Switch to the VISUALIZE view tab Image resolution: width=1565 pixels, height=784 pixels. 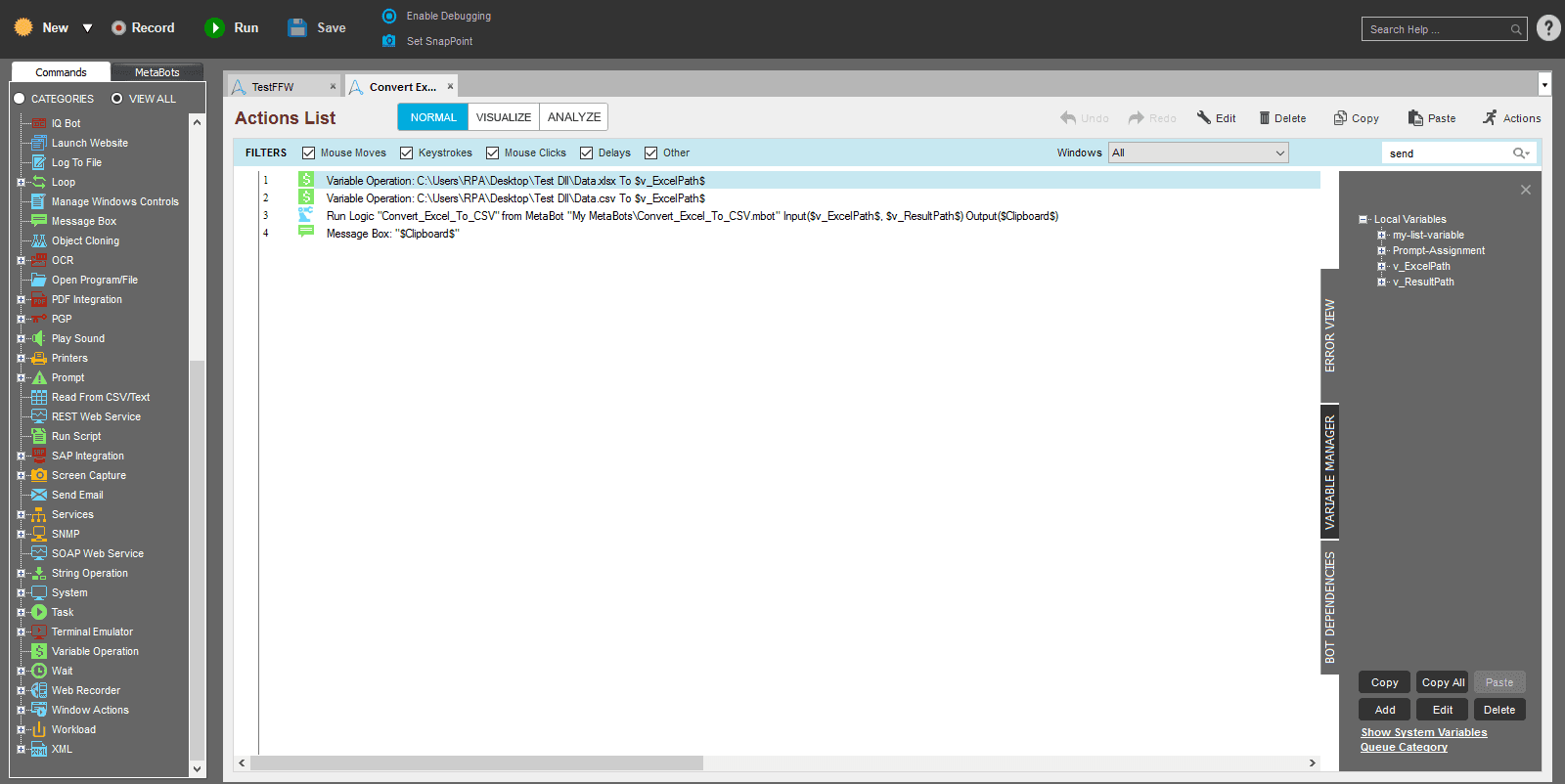[x=504, y=117]
